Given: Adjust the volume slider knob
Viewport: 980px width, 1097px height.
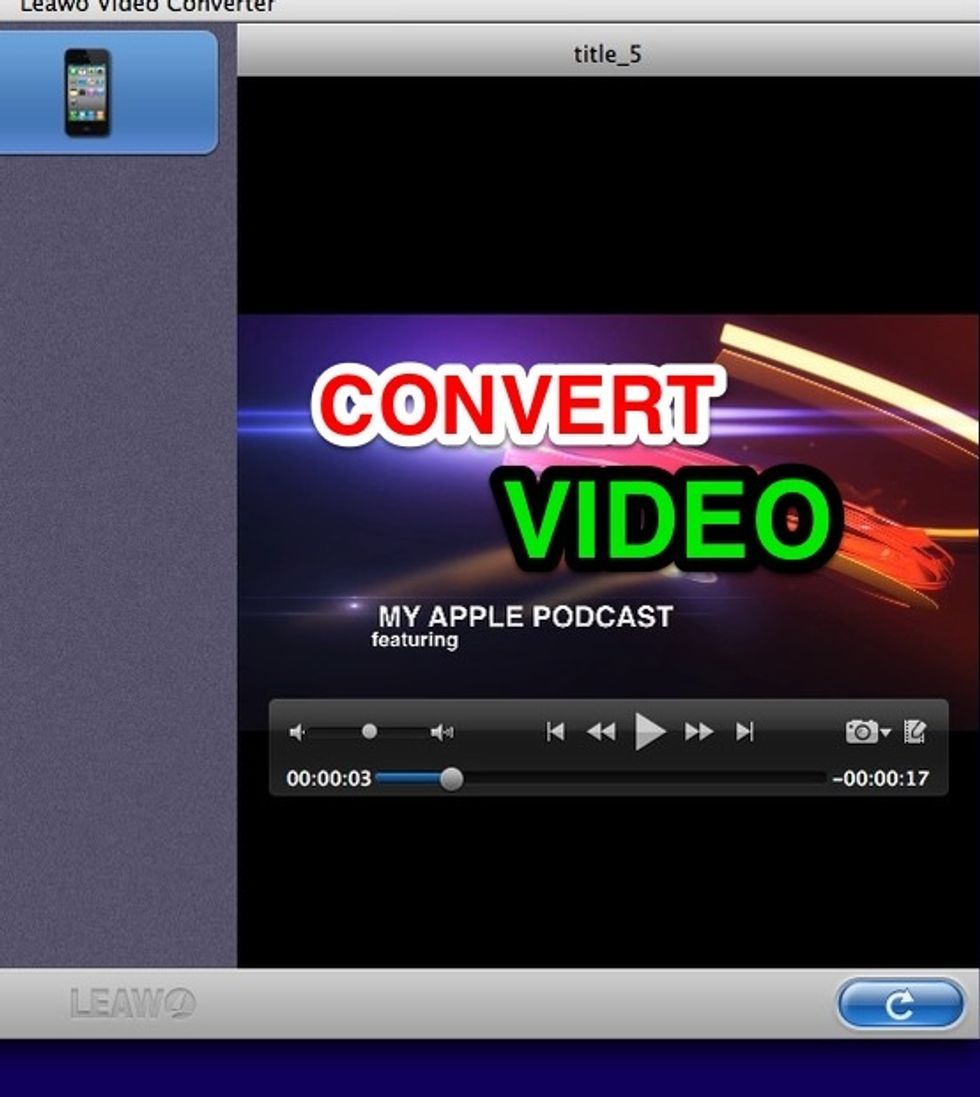Looking at the screenshot, I should pyautogui.click(x=369, y=732).
